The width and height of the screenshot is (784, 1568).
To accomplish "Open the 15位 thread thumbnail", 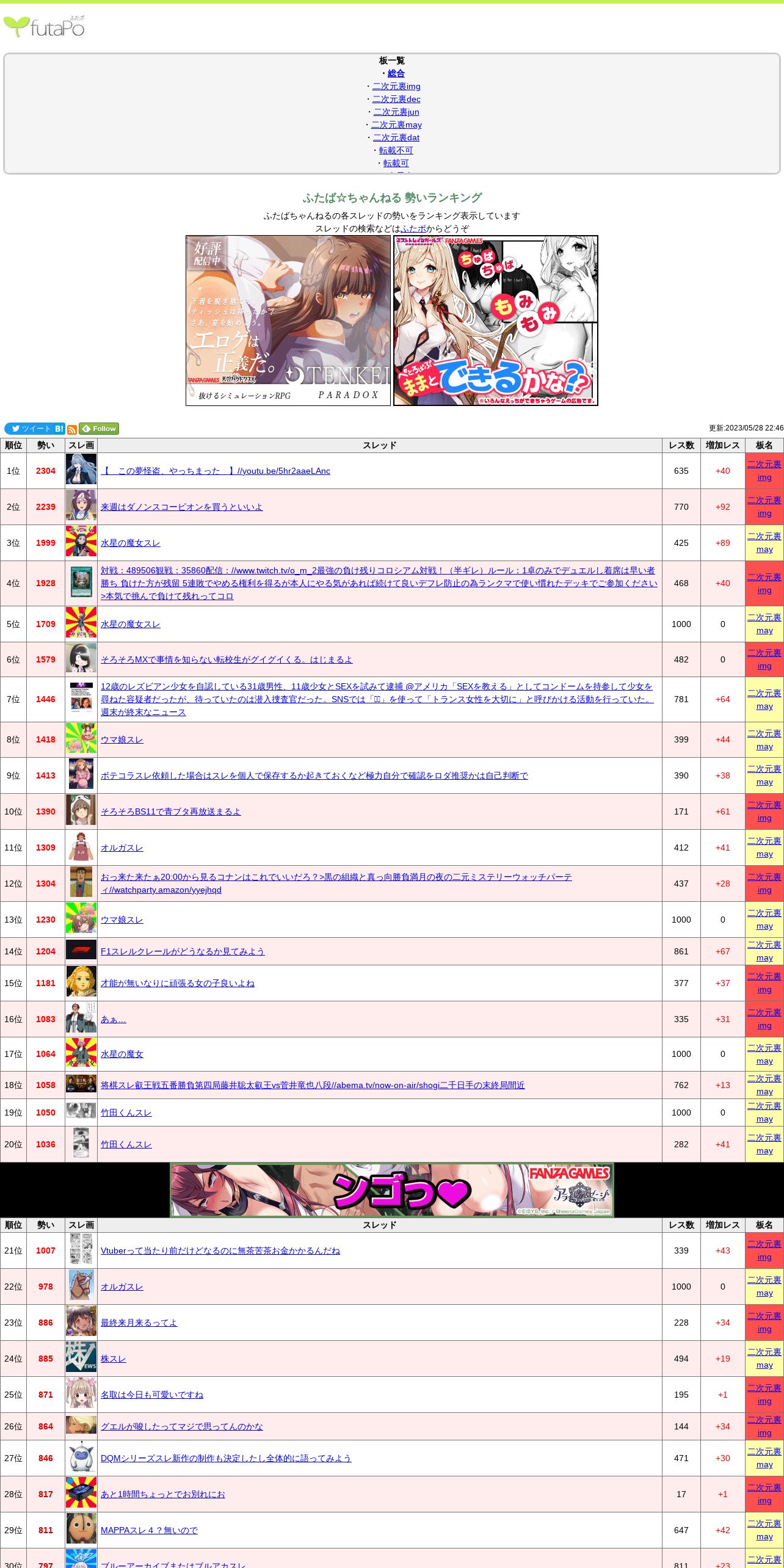I will coord(81,981).
